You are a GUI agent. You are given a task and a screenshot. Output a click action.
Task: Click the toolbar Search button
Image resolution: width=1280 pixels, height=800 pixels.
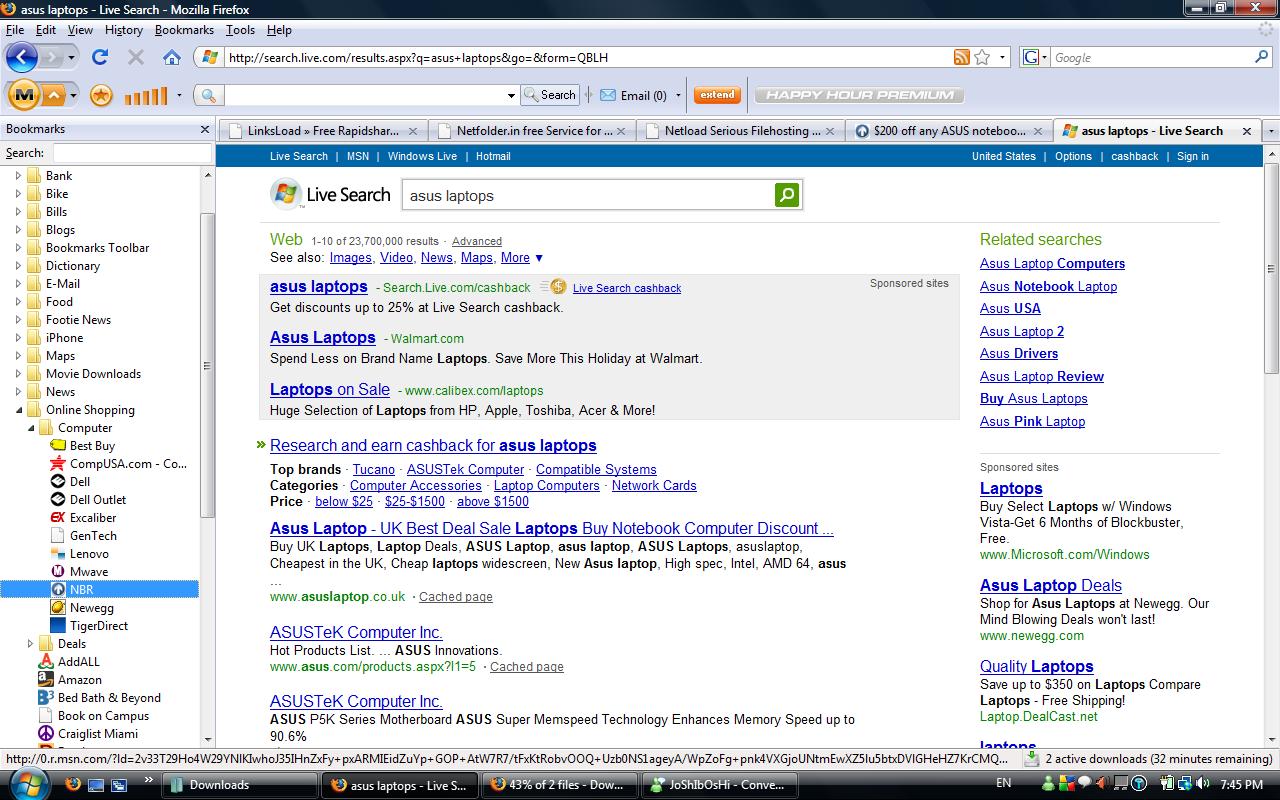[550, 95]
